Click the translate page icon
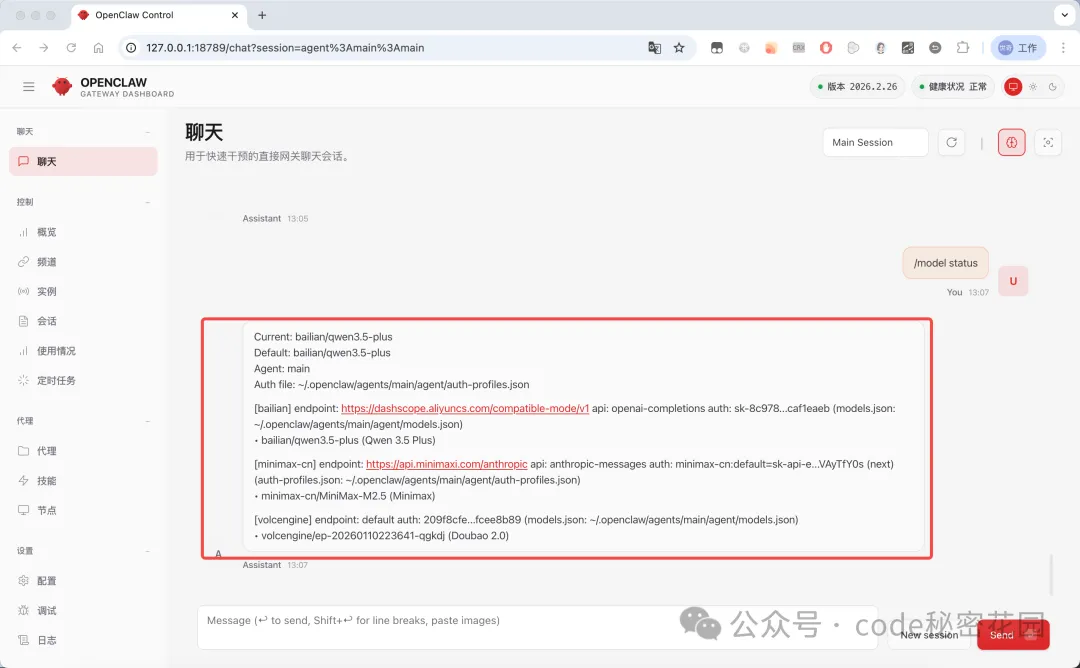This screenshot has height=668, width=1080. (x=654, y=48)
